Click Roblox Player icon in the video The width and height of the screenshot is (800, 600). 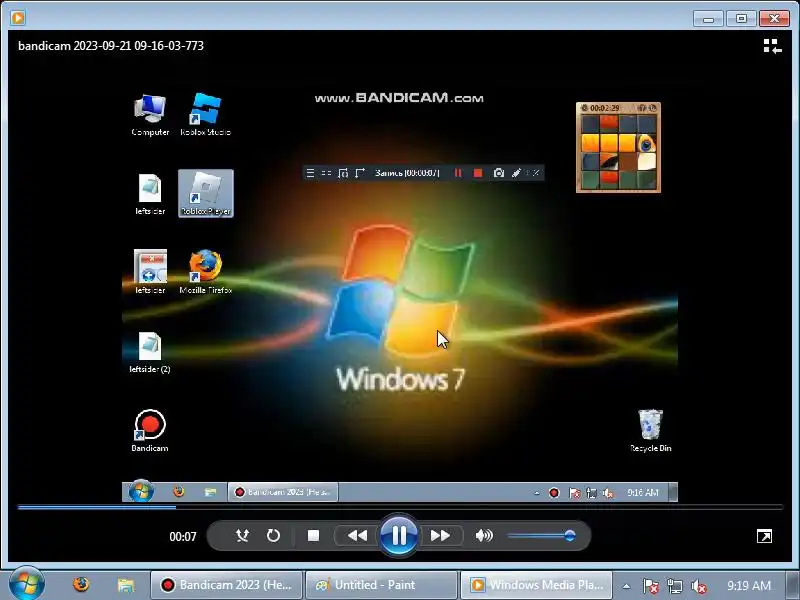pyautogui.click(x=206, y=193)
